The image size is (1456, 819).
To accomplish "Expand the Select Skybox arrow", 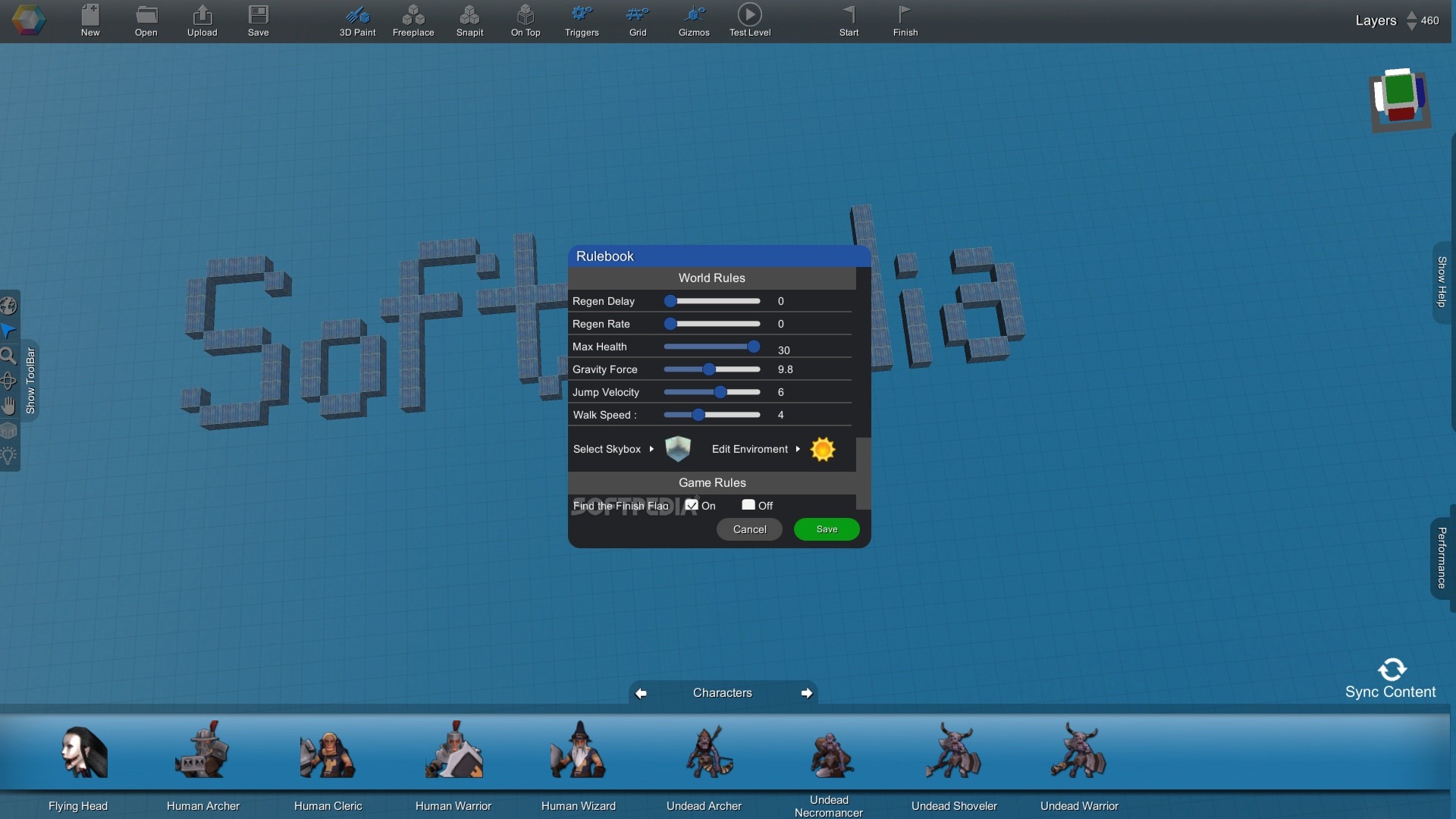I will coord(651,449).
